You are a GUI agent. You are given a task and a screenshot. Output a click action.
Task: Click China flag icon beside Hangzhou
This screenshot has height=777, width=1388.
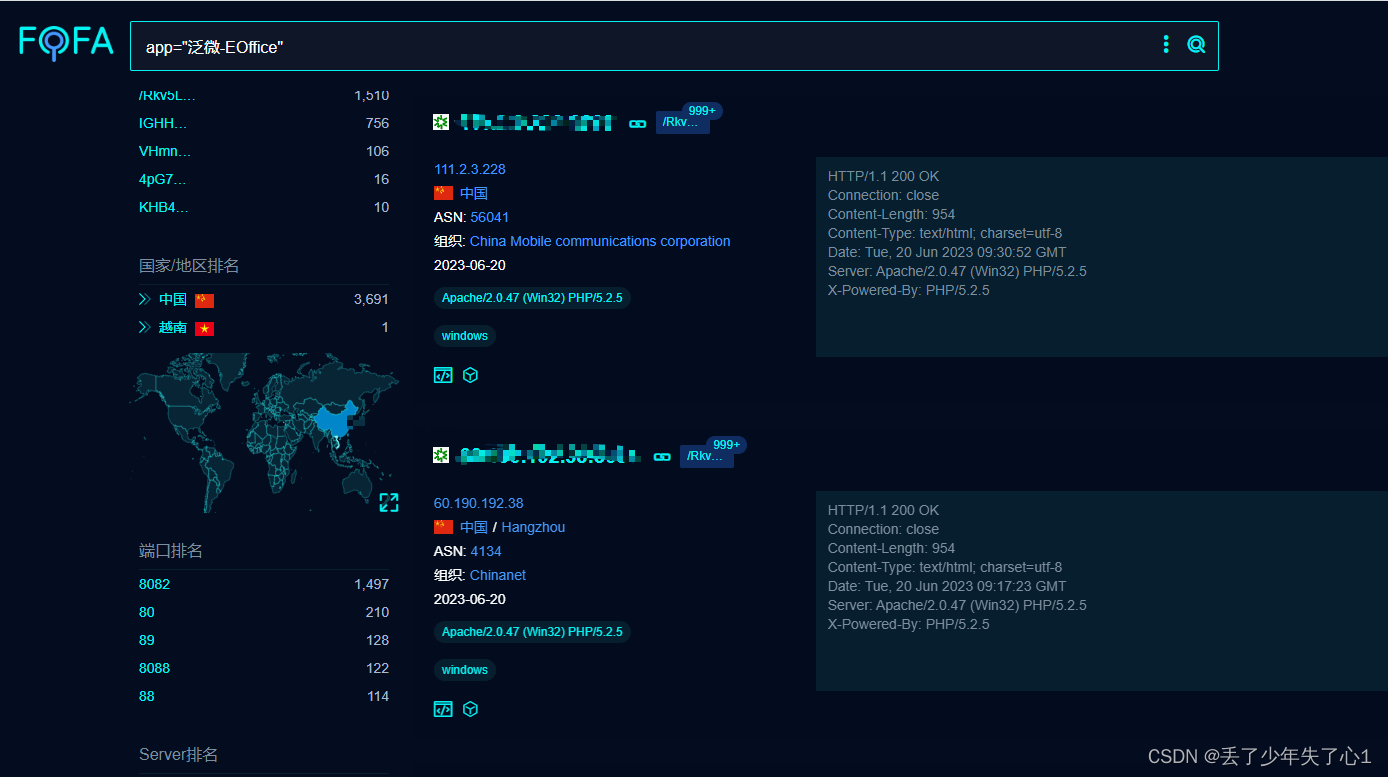tap(443, 527)
